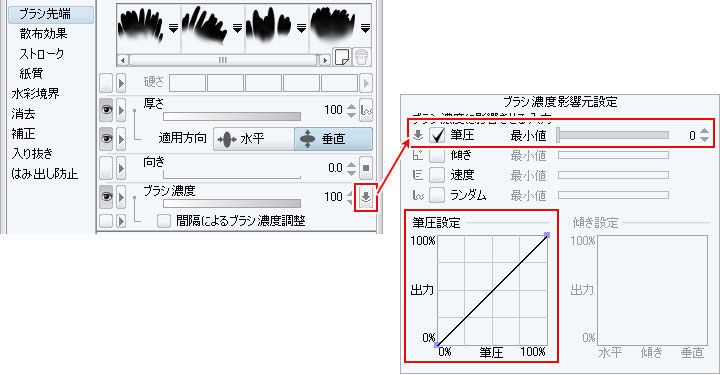The image size is (720, 375).
Task: Click the trash icon under brush tips
Action: click(x=362, y=57)
